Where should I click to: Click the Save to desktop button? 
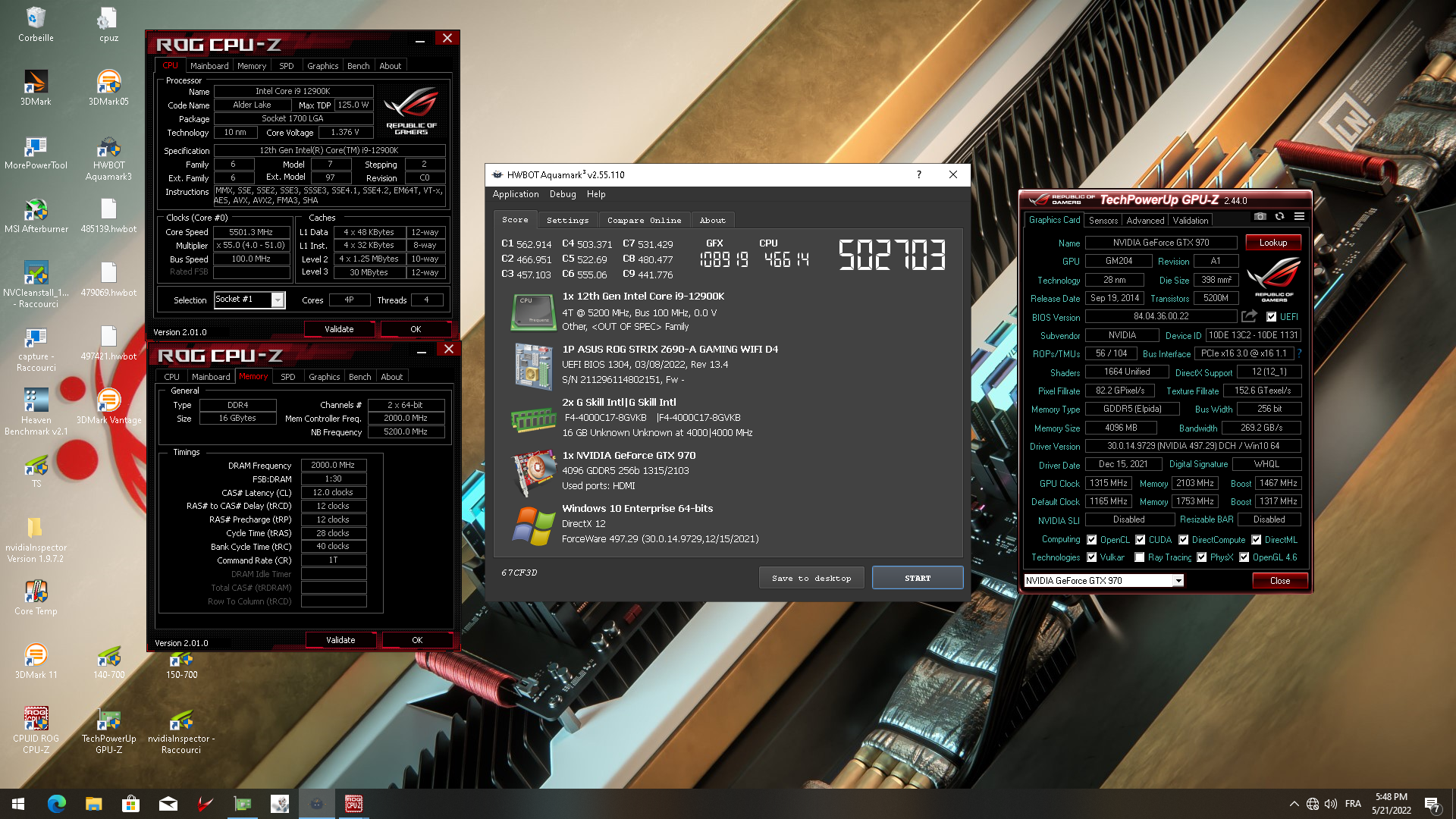click(811, 578)
